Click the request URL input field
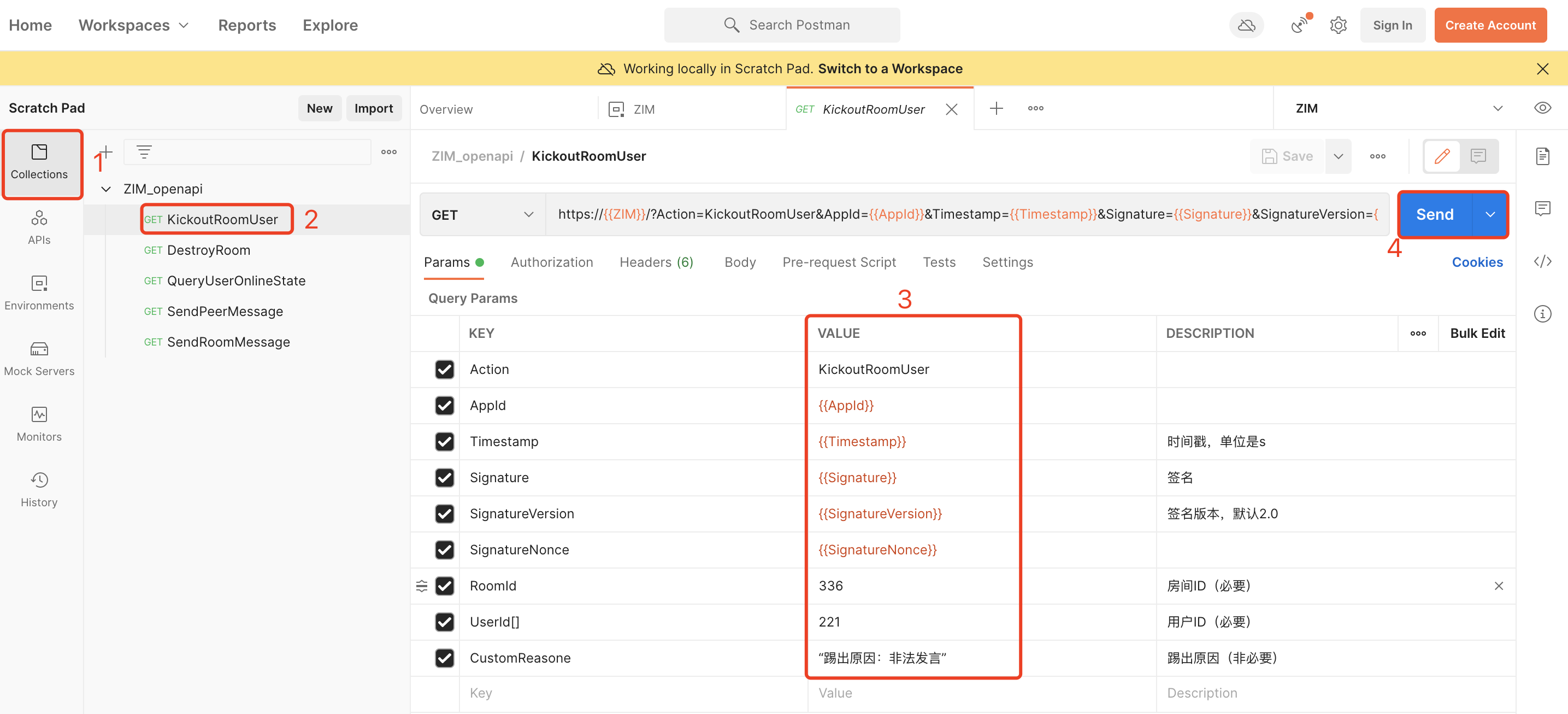1568x714 pixels. [x=967, y=214]
